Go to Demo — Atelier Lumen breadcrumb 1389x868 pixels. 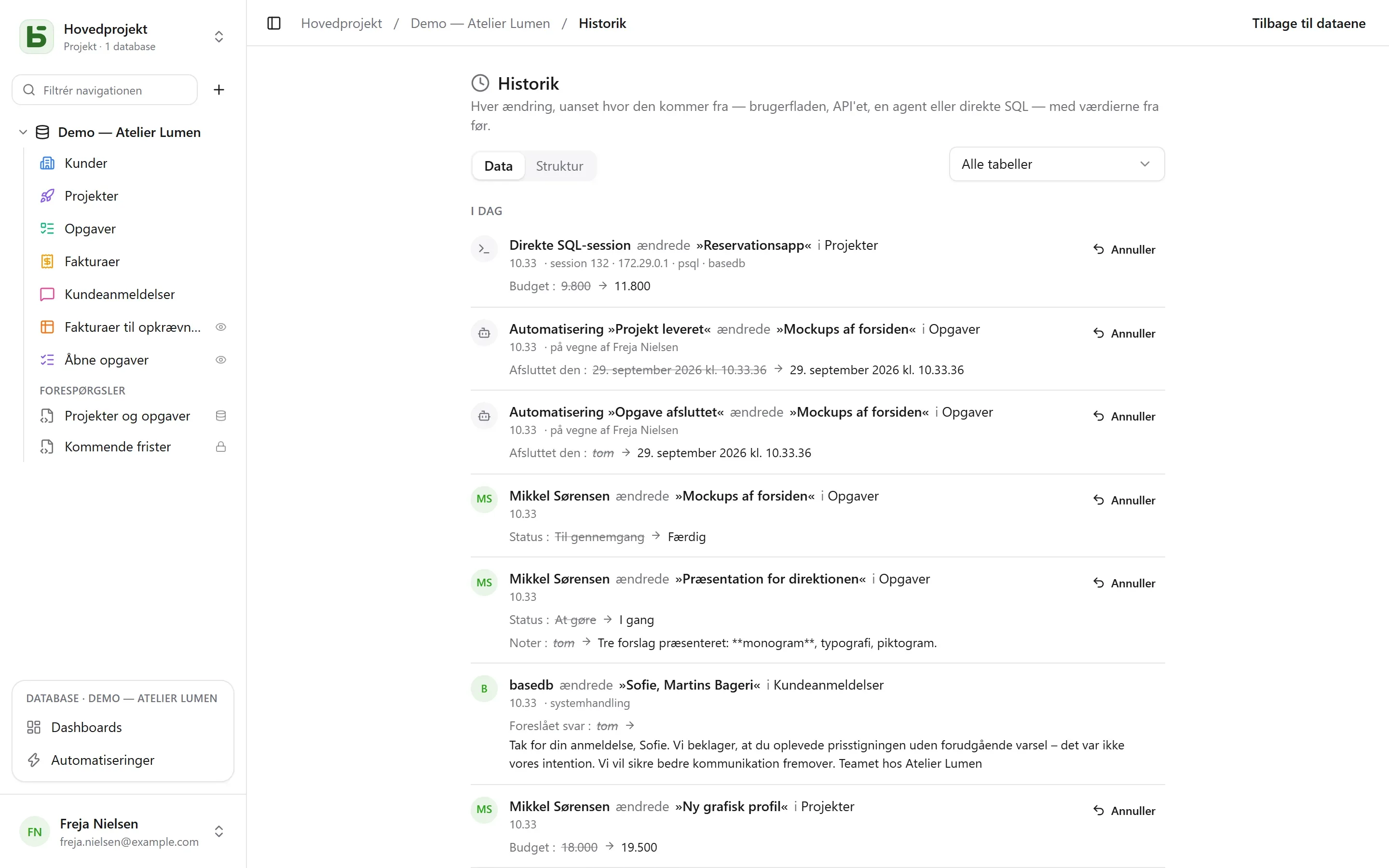pyautogui.click(x=480, y=24)
